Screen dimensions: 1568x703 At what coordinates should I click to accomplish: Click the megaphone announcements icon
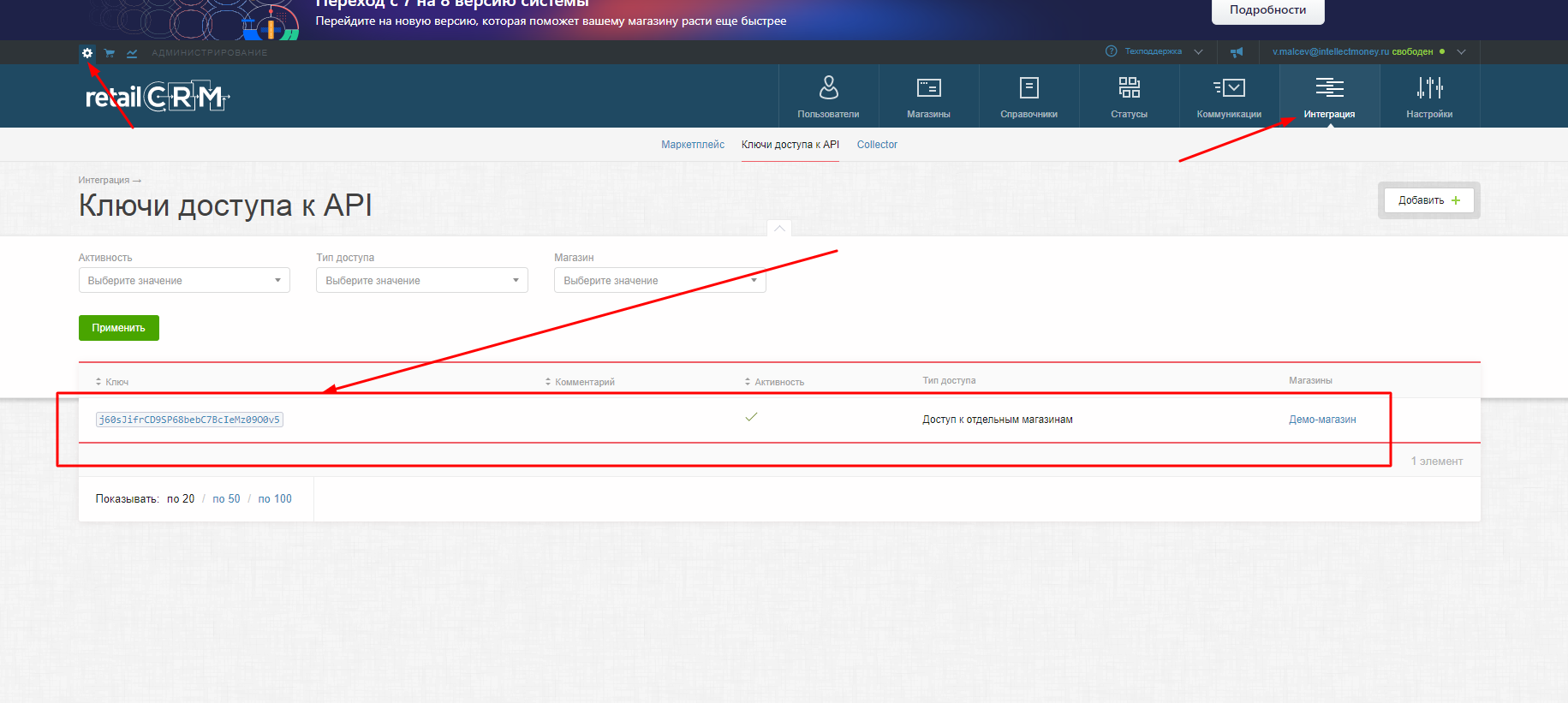1237,52
